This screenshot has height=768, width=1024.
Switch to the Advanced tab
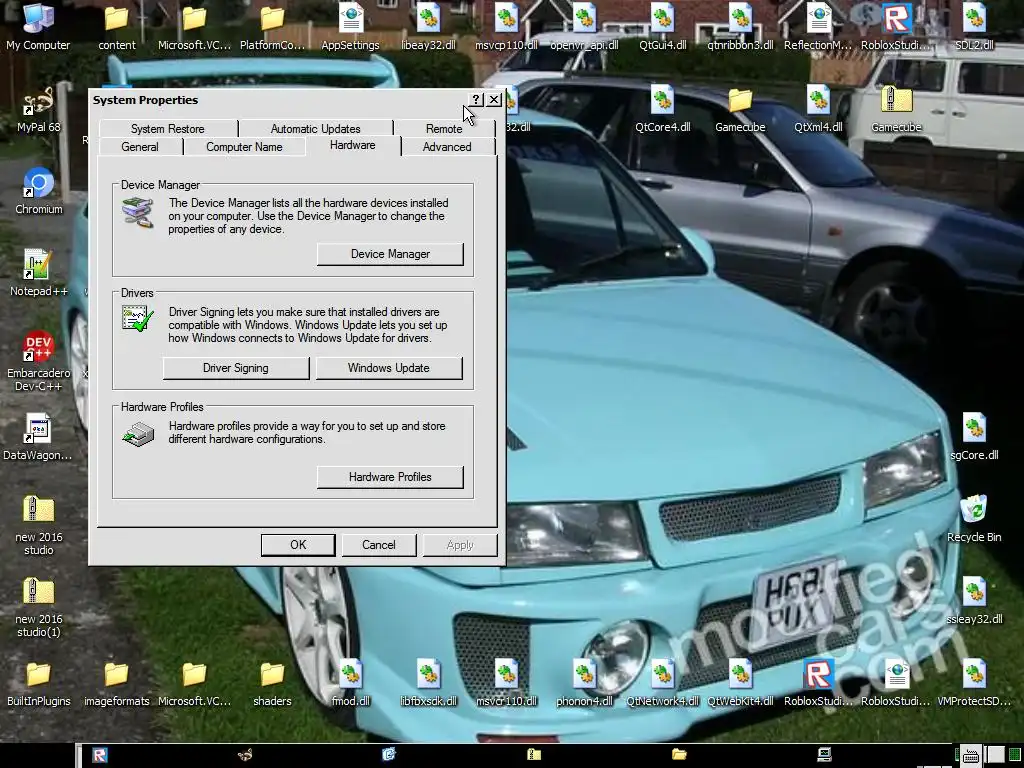tap(447, 147)
